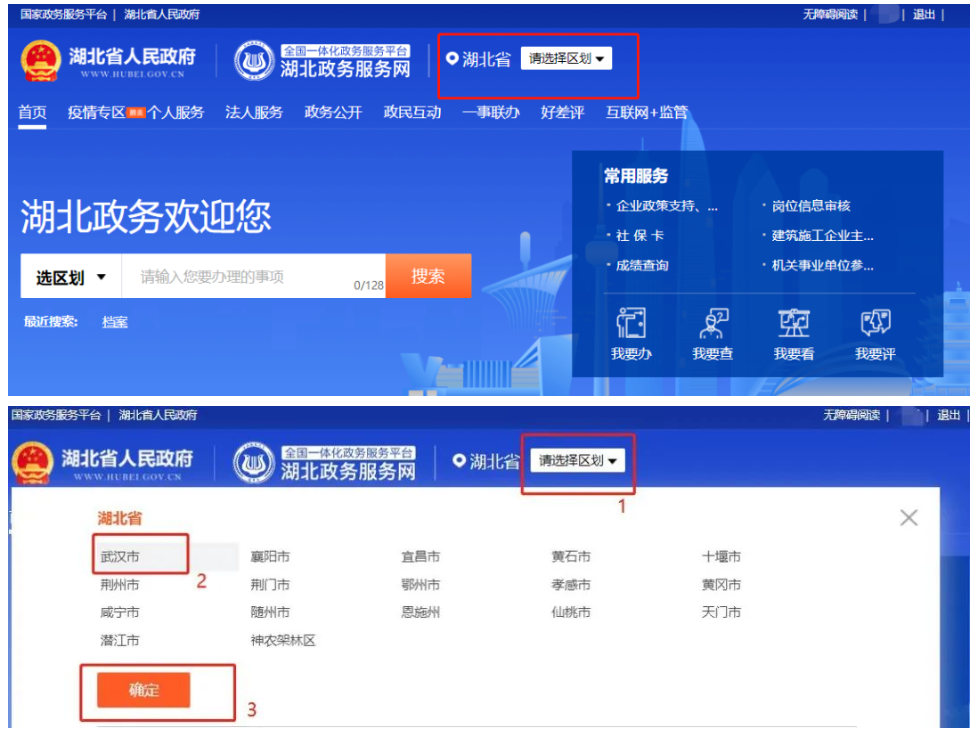Open the 请选择区划 dropdown in the top header
The image size is (974, 732).
pos(566,58)
